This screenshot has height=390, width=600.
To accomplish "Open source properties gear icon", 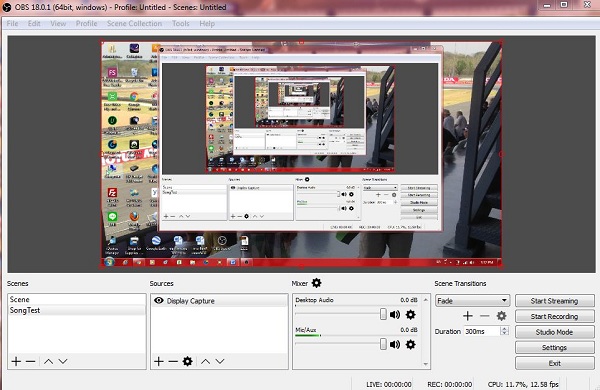I will 188,361.
